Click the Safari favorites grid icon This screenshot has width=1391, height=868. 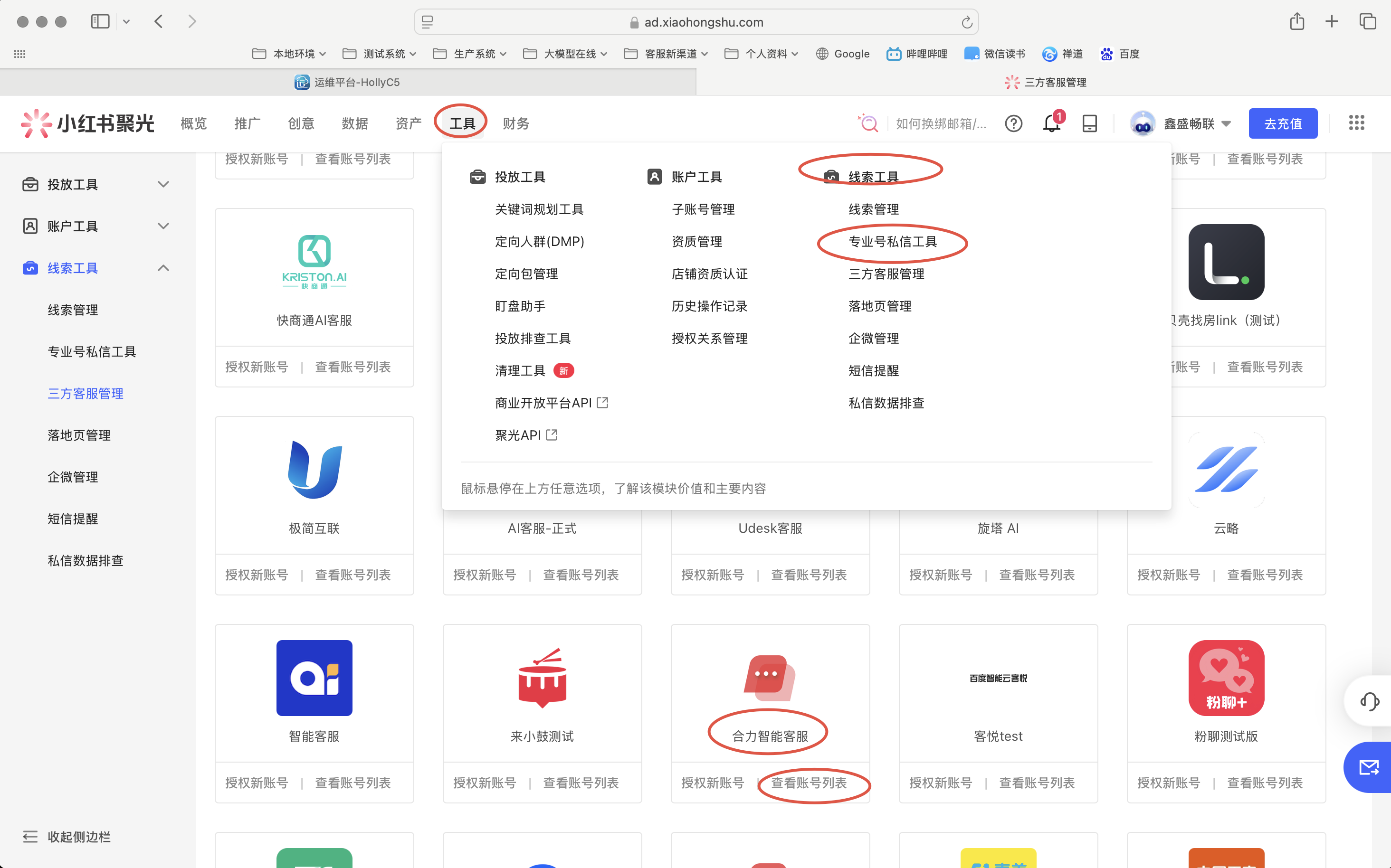19,54
